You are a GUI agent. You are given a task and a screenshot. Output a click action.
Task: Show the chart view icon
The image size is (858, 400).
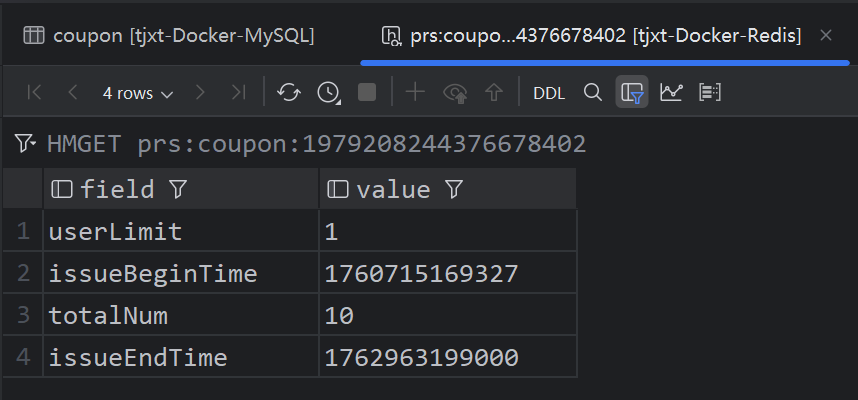tap(671, 92)
